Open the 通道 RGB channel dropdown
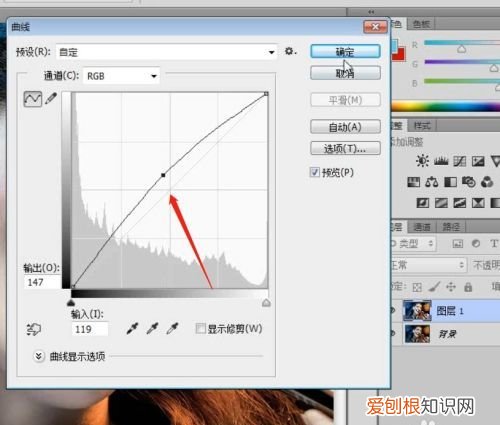 [121, 76]
